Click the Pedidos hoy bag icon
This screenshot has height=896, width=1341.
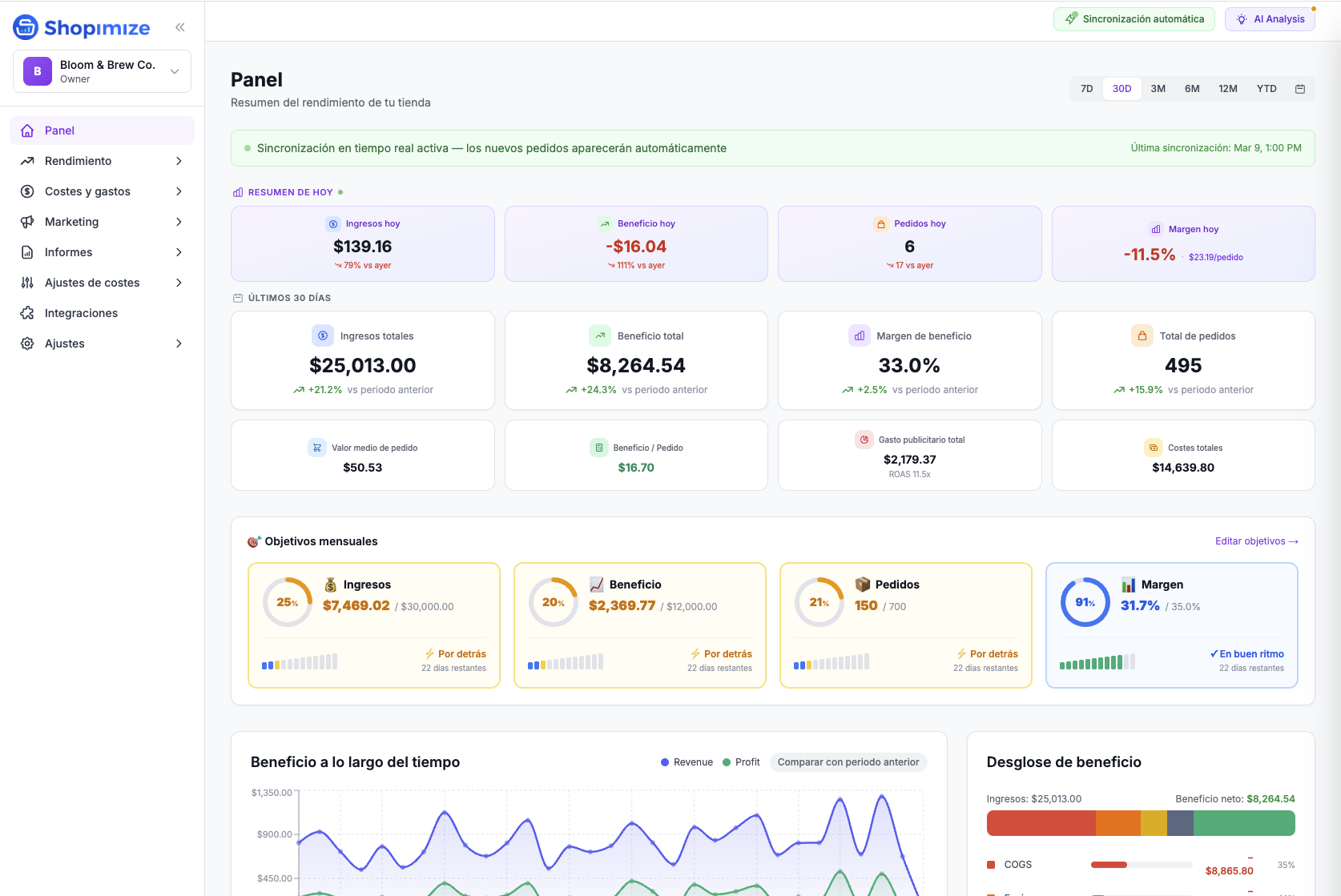(x=881, y=224)
